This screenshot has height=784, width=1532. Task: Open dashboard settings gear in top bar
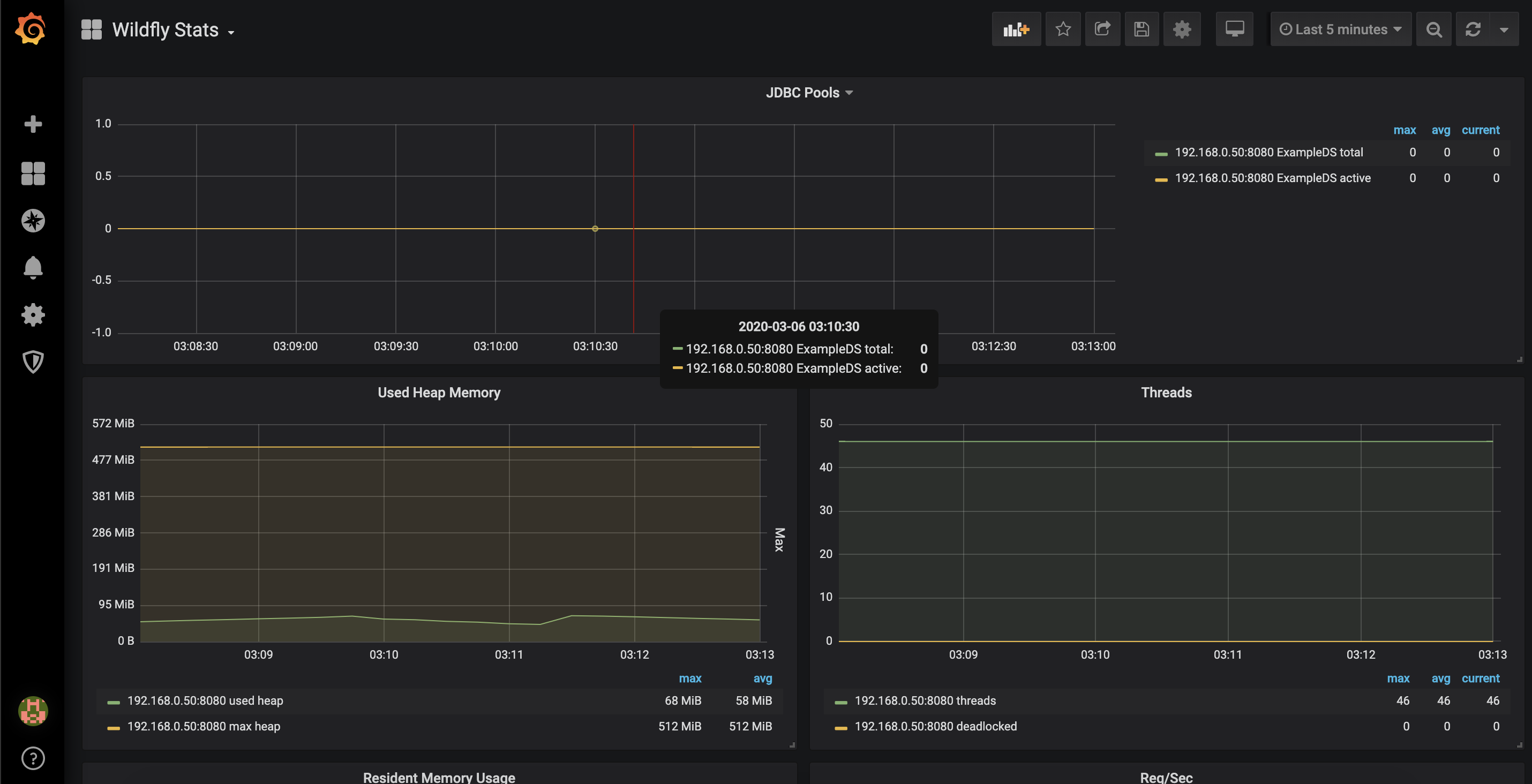tap(1182, 29)
